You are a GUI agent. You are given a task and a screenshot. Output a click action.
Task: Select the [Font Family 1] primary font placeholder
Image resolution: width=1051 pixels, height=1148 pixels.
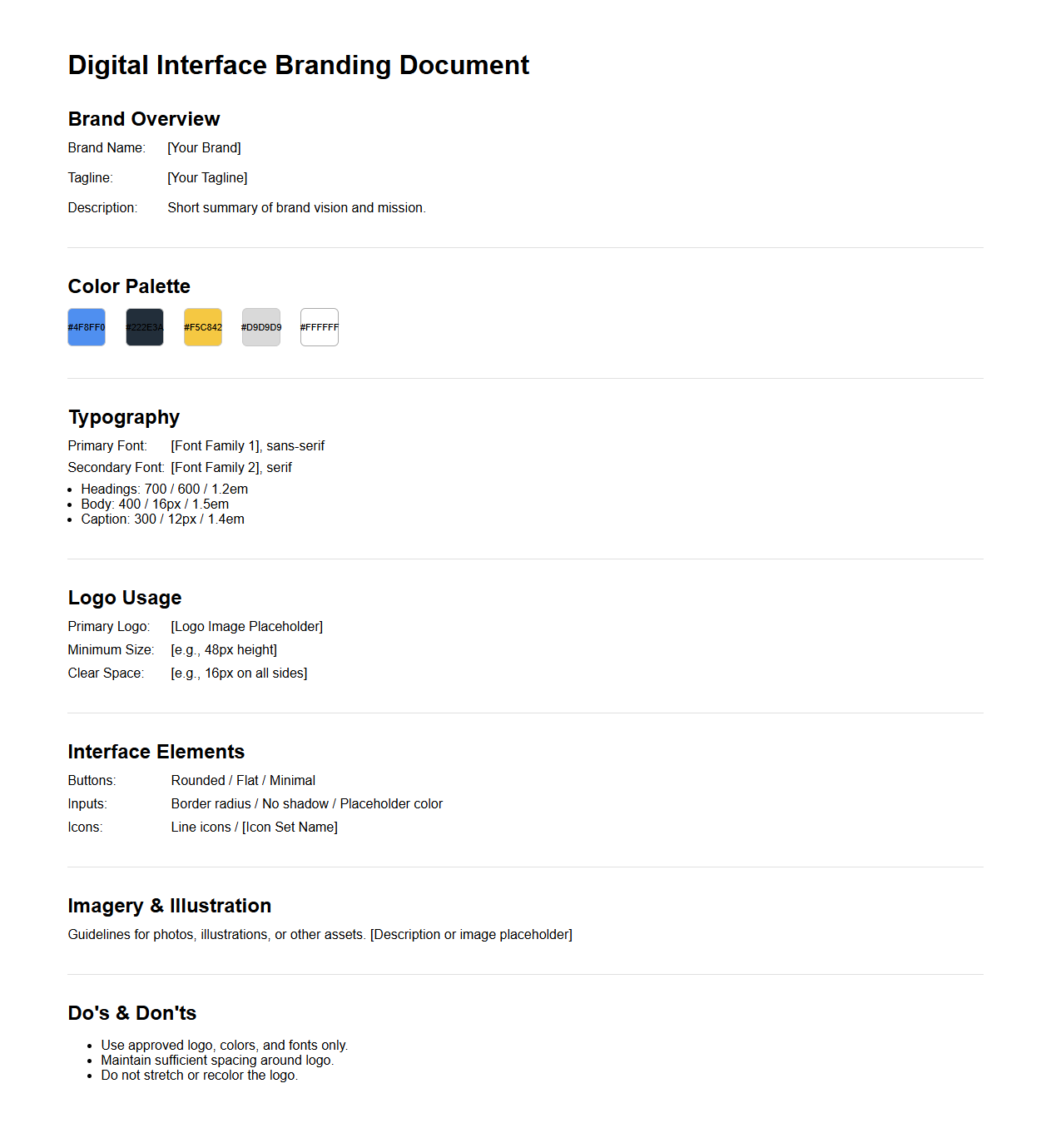[x=218, y=445]
